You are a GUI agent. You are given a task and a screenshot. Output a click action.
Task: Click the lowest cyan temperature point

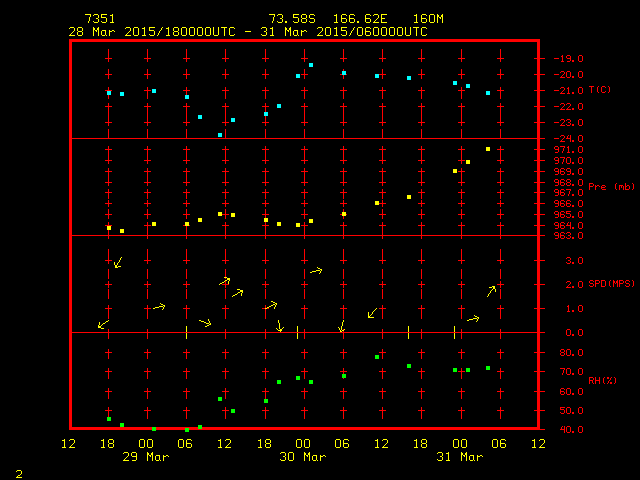tap(220, 134)
